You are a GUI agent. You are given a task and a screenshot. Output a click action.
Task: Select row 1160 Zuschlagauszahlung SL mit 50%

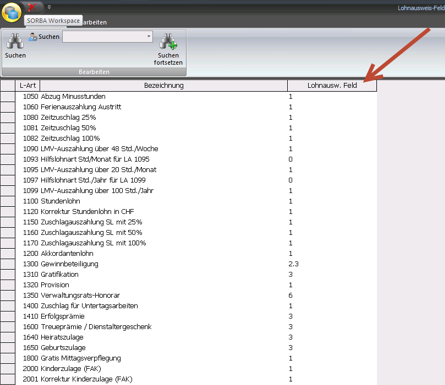[x=196, y=232]
